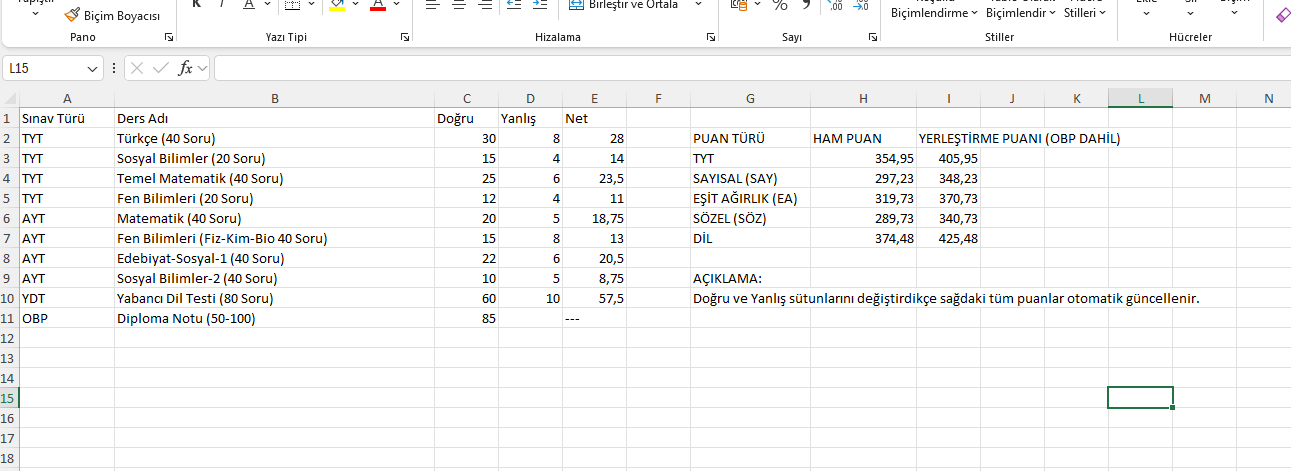Apply percent style to cell

pos(780,5)
